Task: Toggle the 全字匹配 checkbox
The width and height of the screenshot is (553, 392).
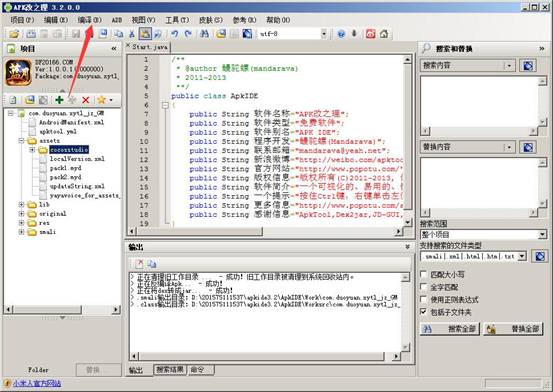Action: click(424, 287)
